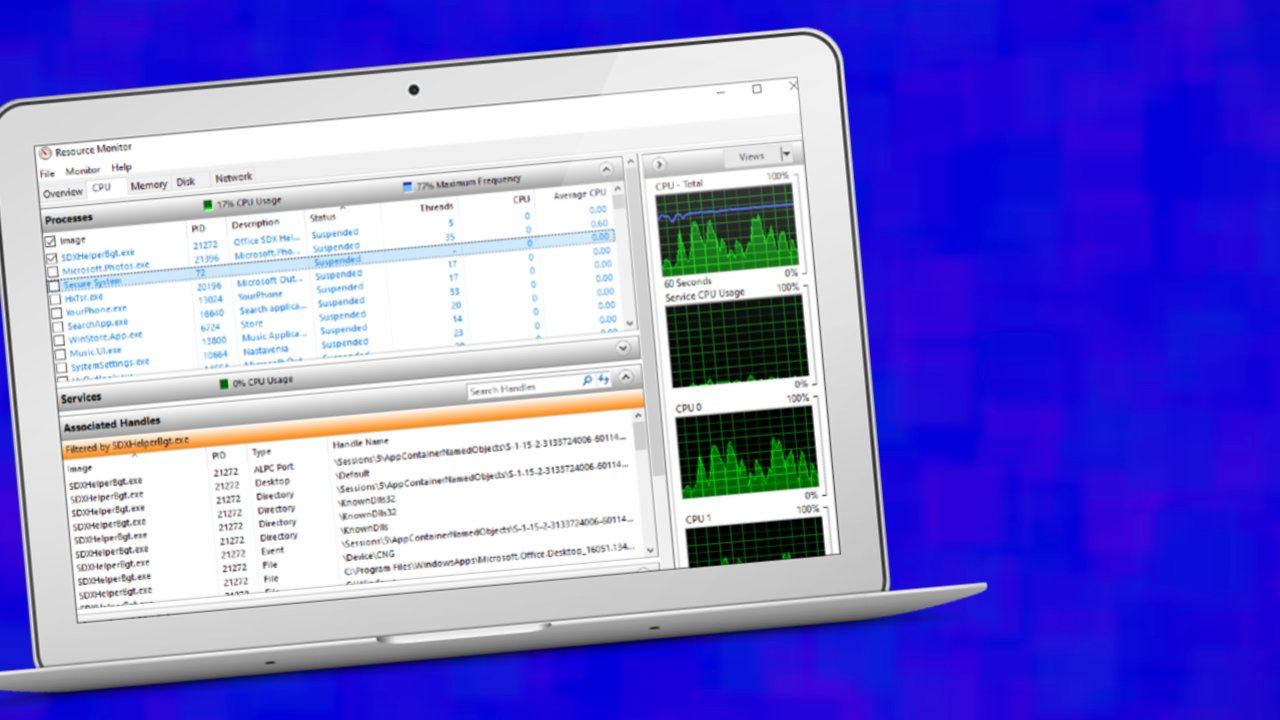Check the HxTsr.exe checkbox

coord(56,299)
